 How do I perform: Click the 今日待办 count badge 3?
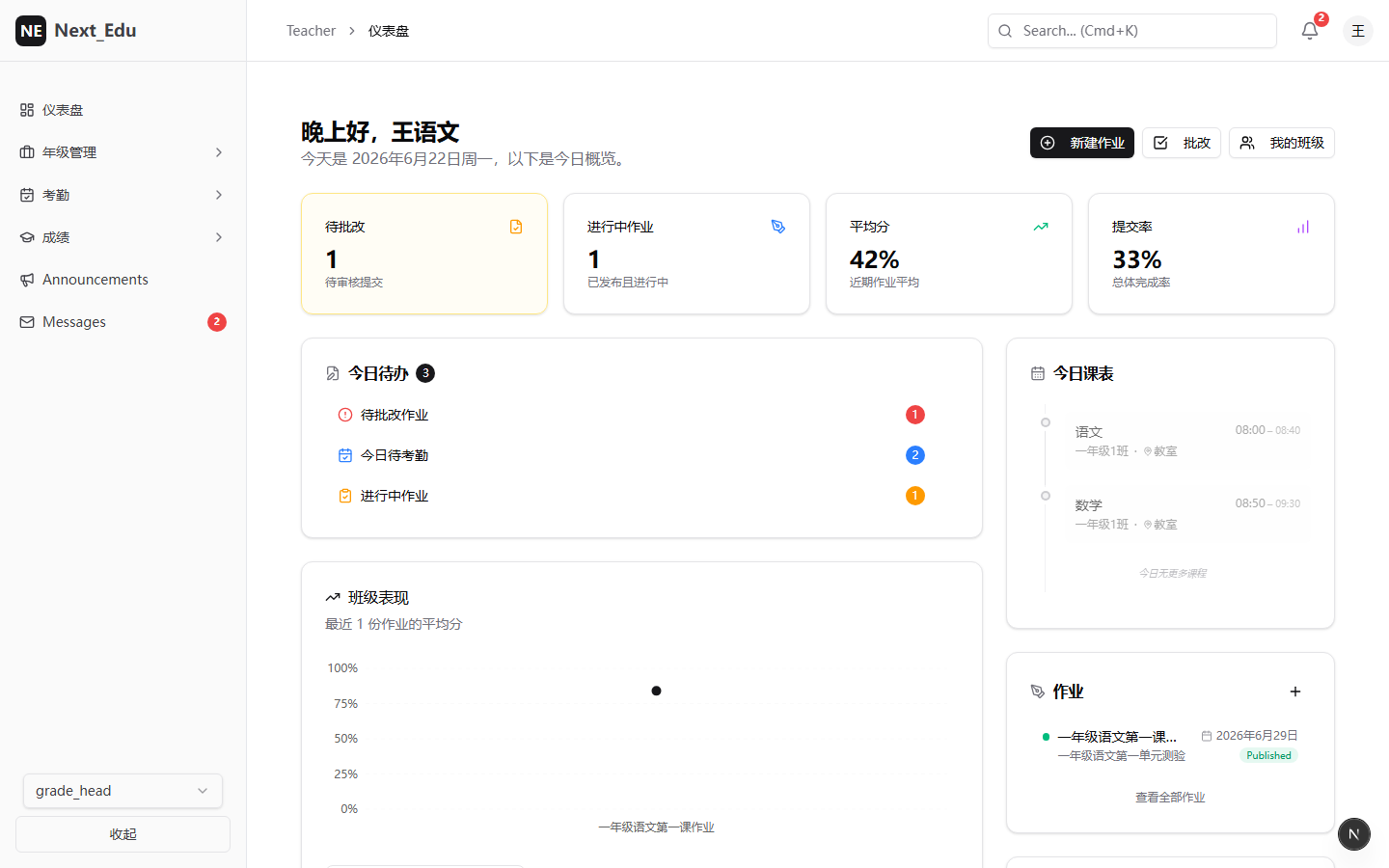click(425, 373)
